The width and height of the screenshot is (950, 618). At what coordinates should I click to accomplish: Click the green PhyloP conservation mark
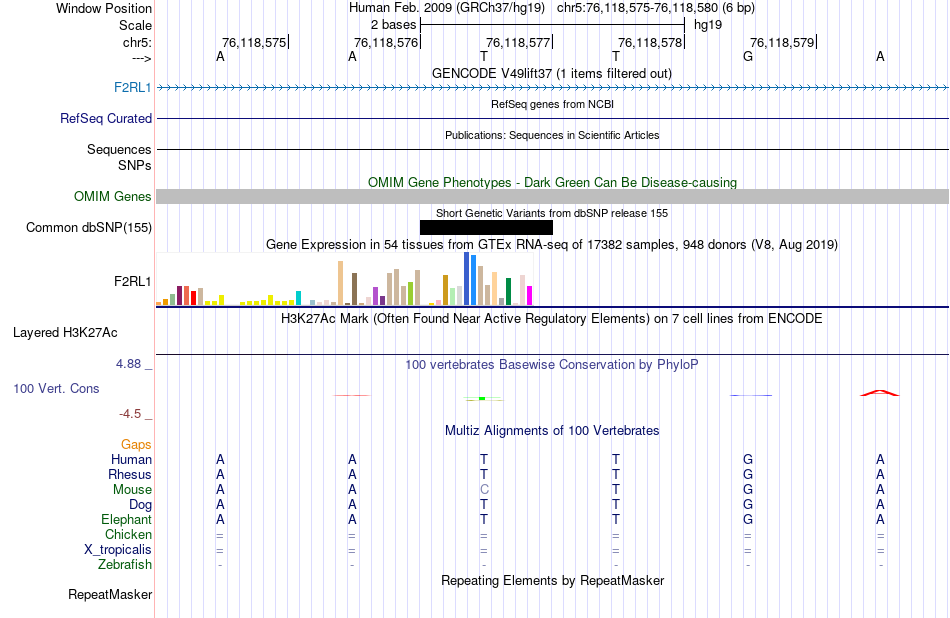(482, 398)
